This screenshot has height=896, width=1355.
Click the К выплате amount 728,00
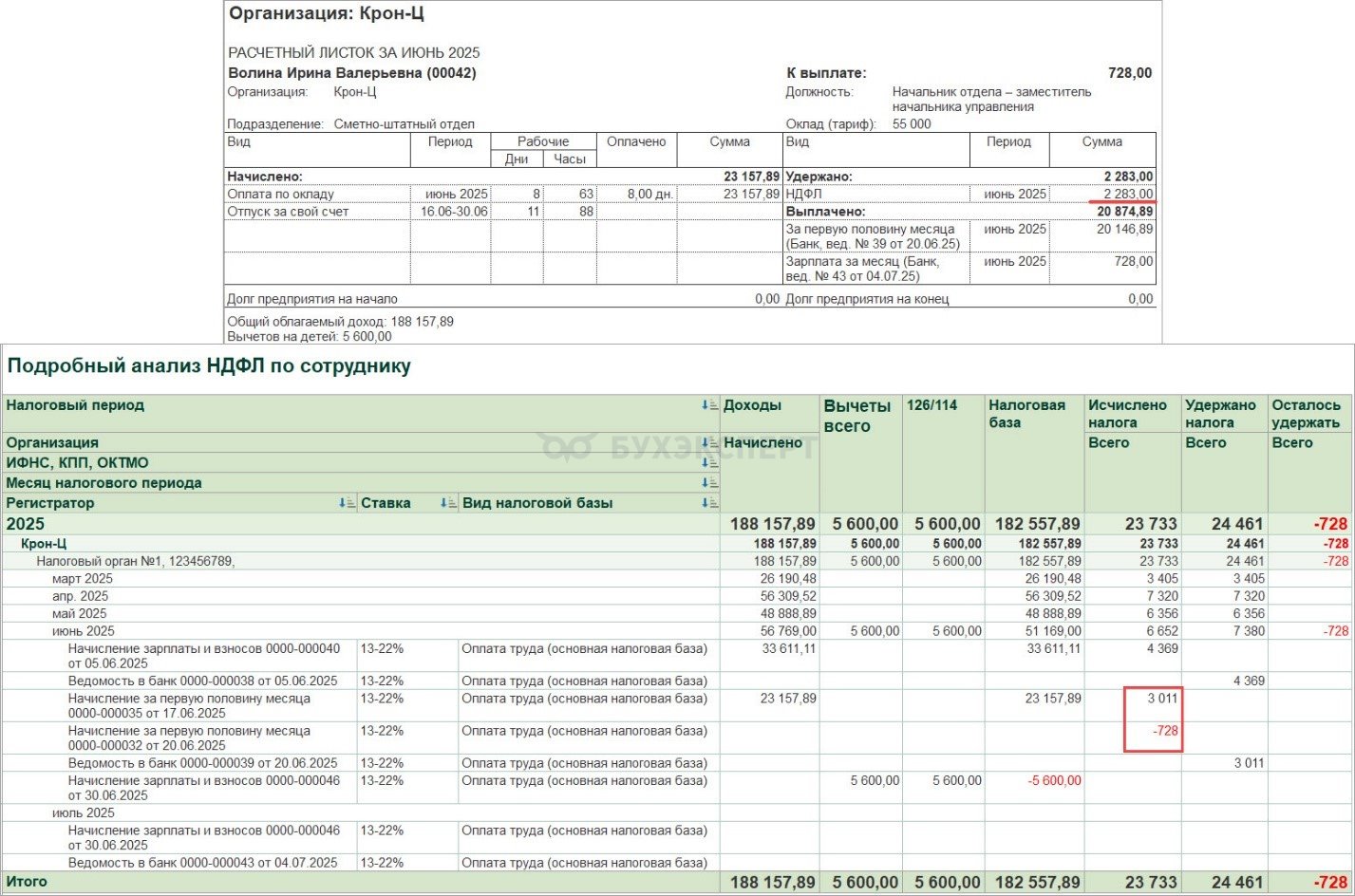point(1130,73)
